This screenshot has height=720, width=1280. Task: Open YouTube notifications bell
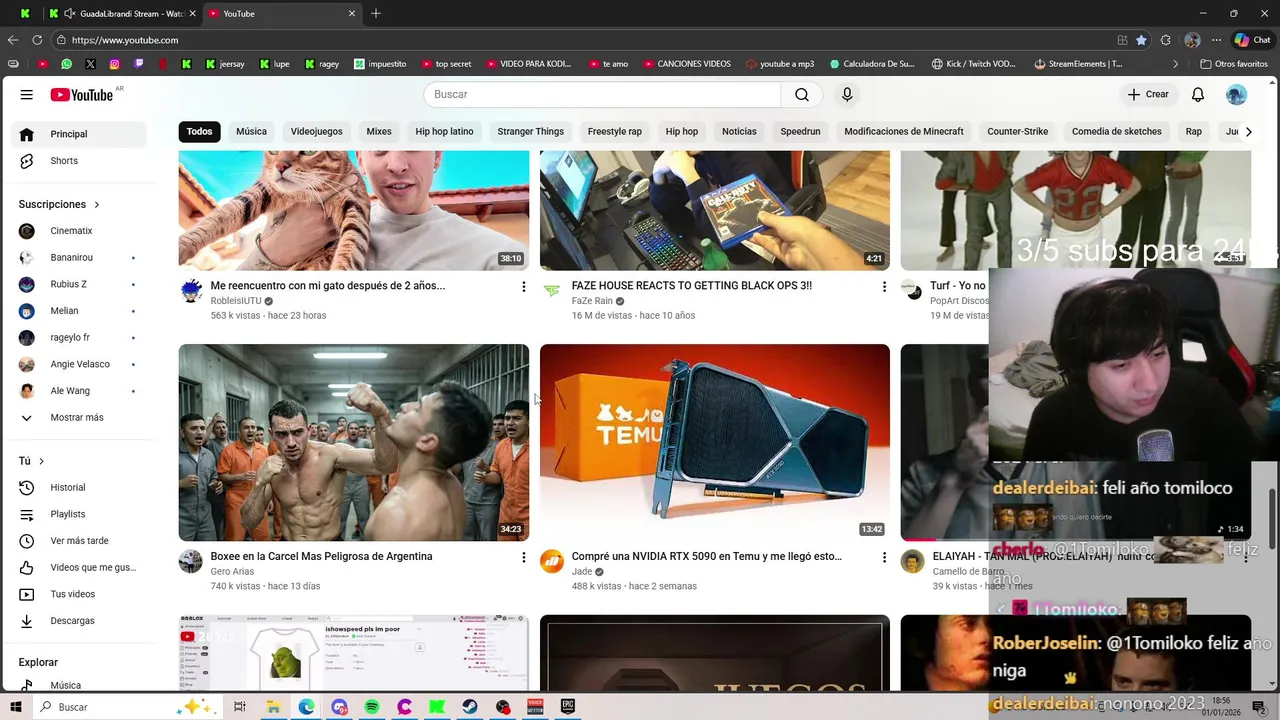(1197, 94)
